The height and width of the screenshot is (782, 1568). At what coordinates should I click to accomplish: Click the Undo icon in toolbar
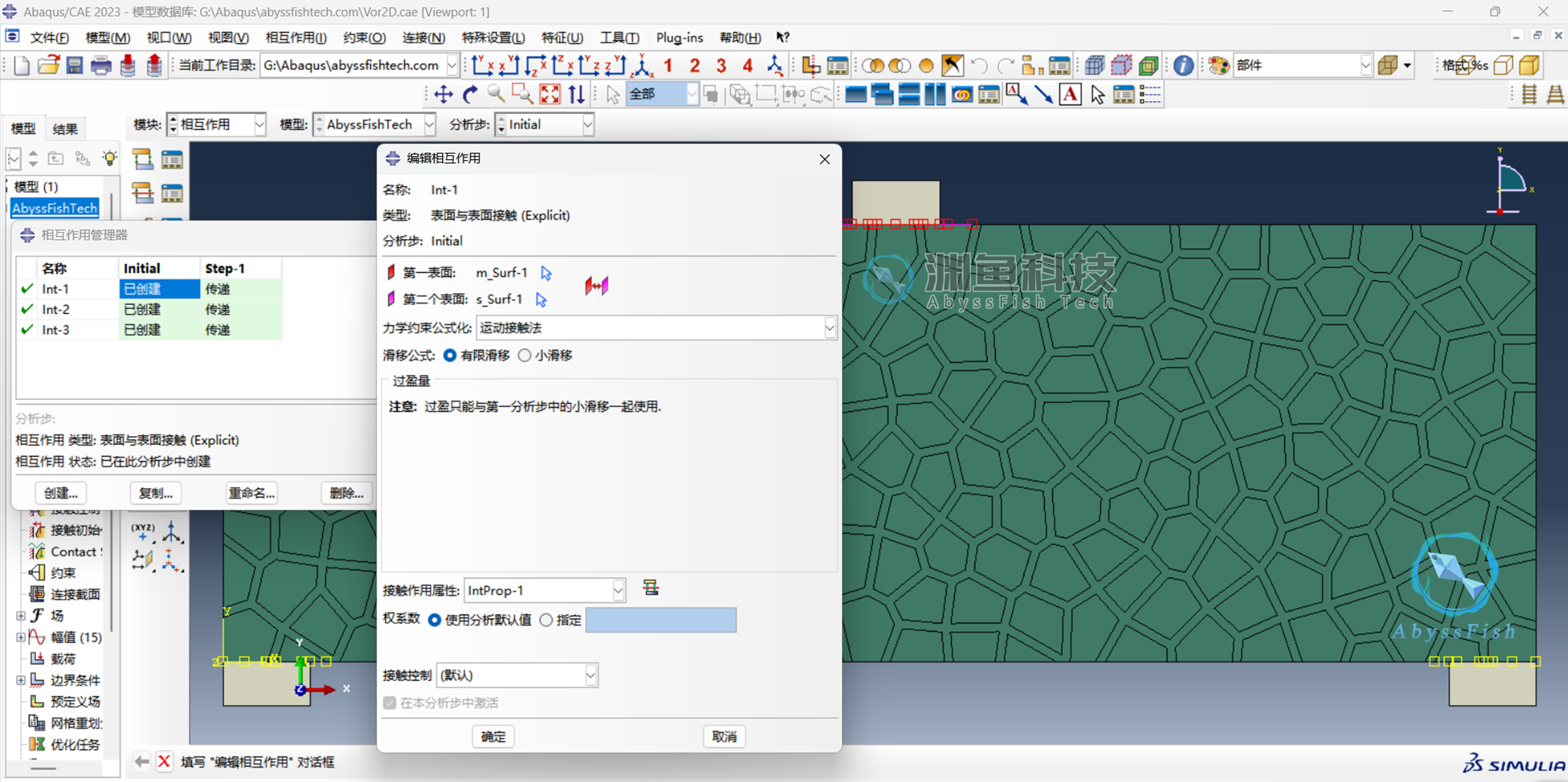[x=978, y=66]
